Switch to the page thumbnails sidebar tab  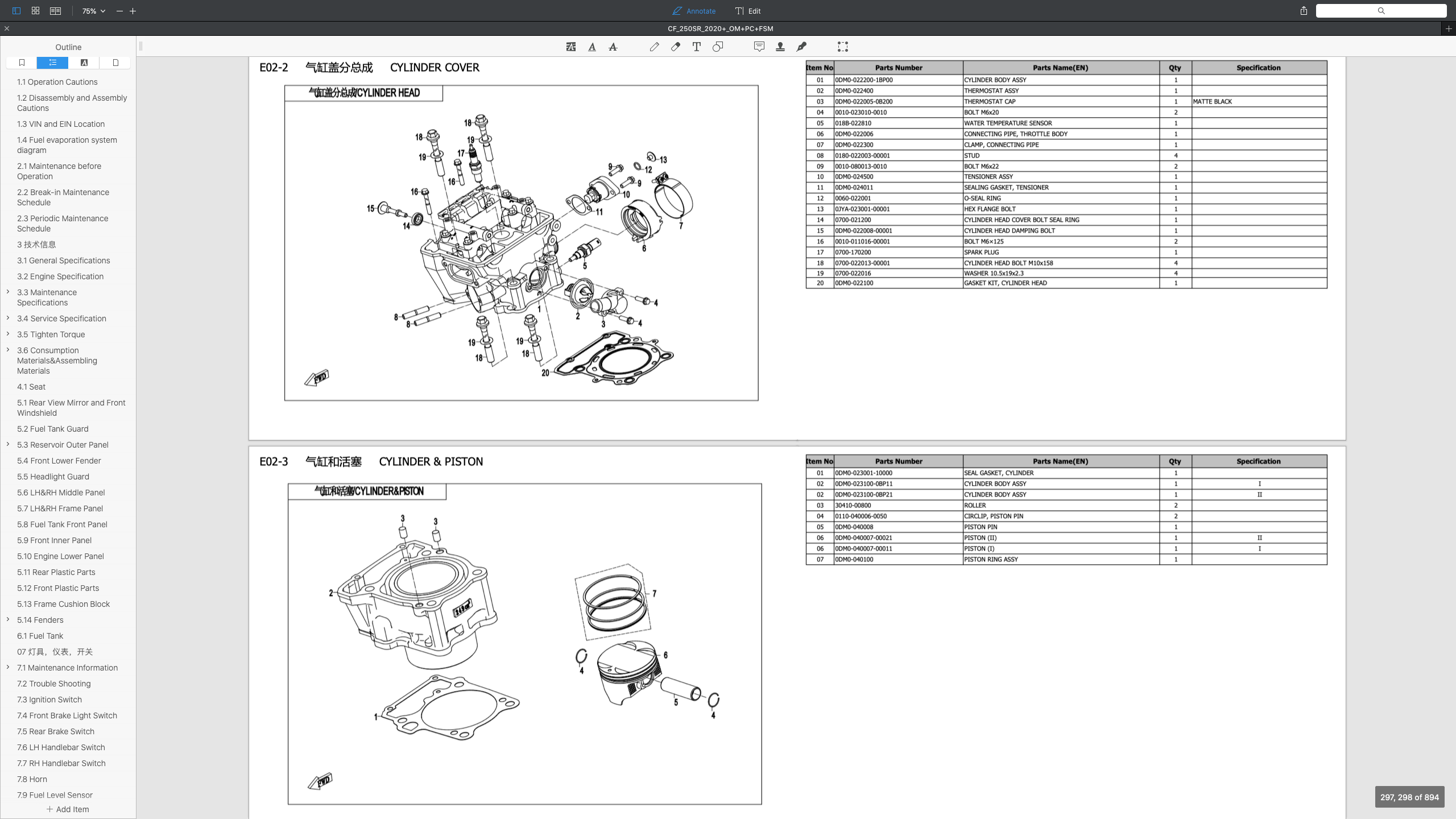pyautogui.click(x=115, y=63)
